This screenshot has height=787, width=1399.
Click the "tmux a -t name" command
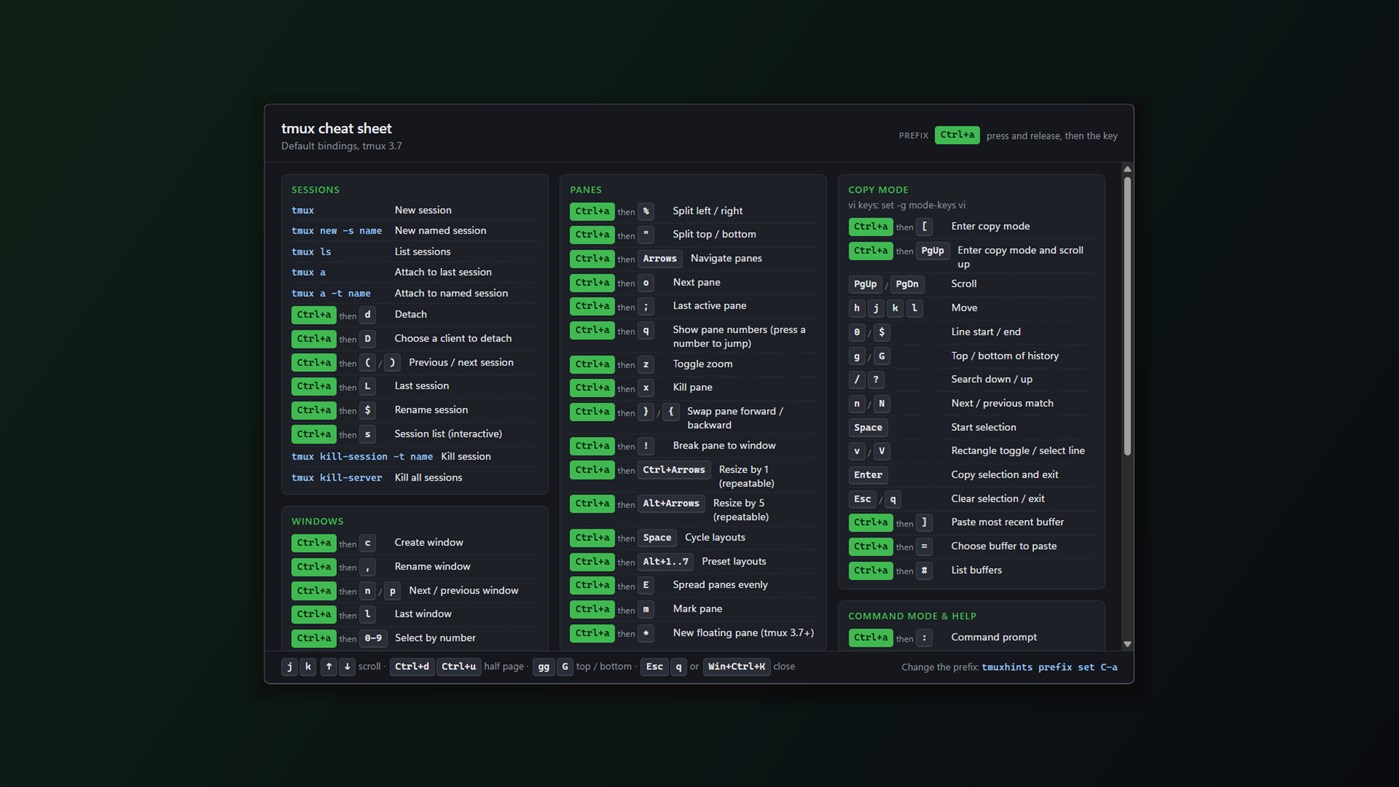(x=331, y=293)
